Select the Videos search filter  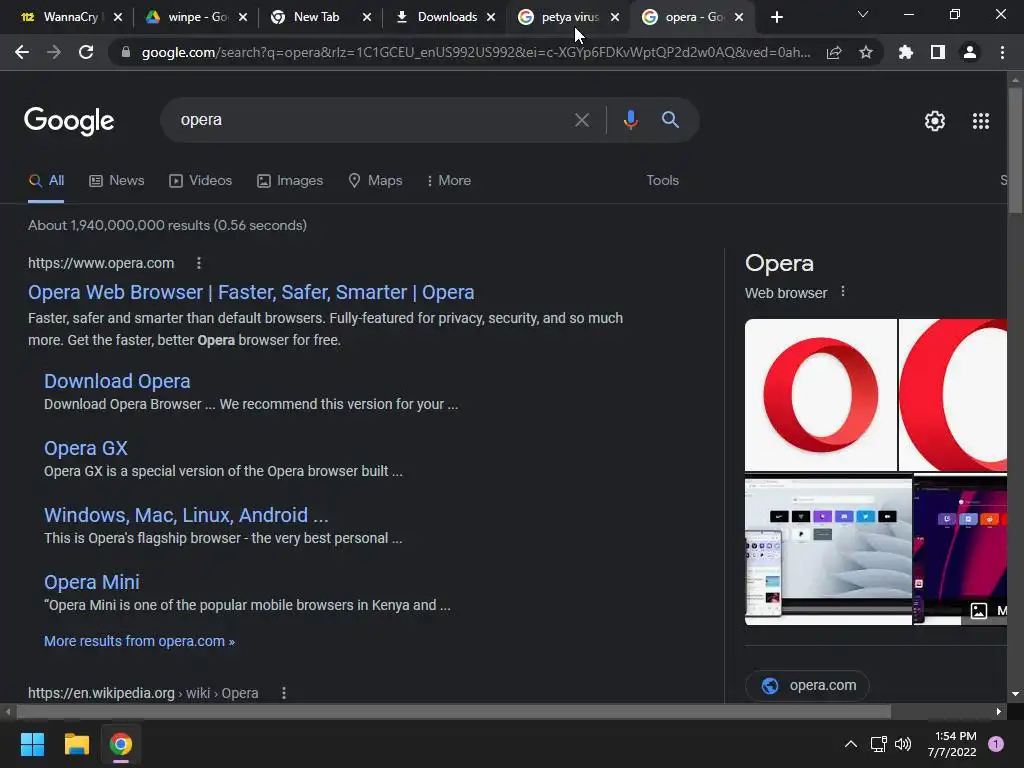point(200,181)
